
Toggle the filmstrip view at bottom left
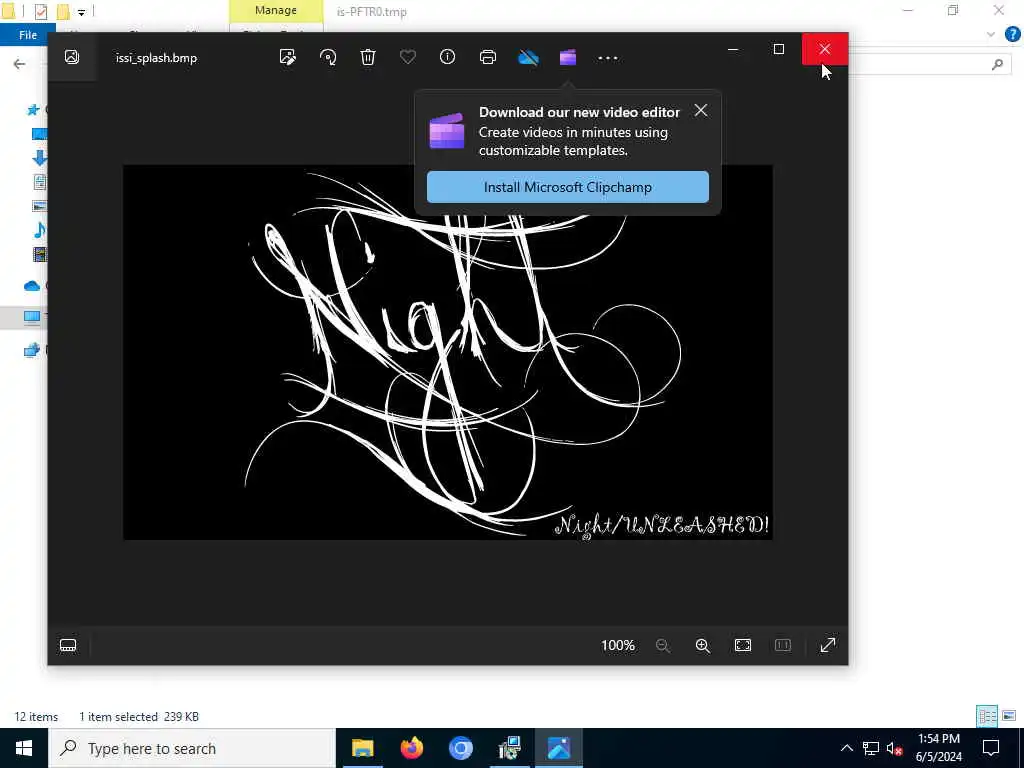coord(68,646)
